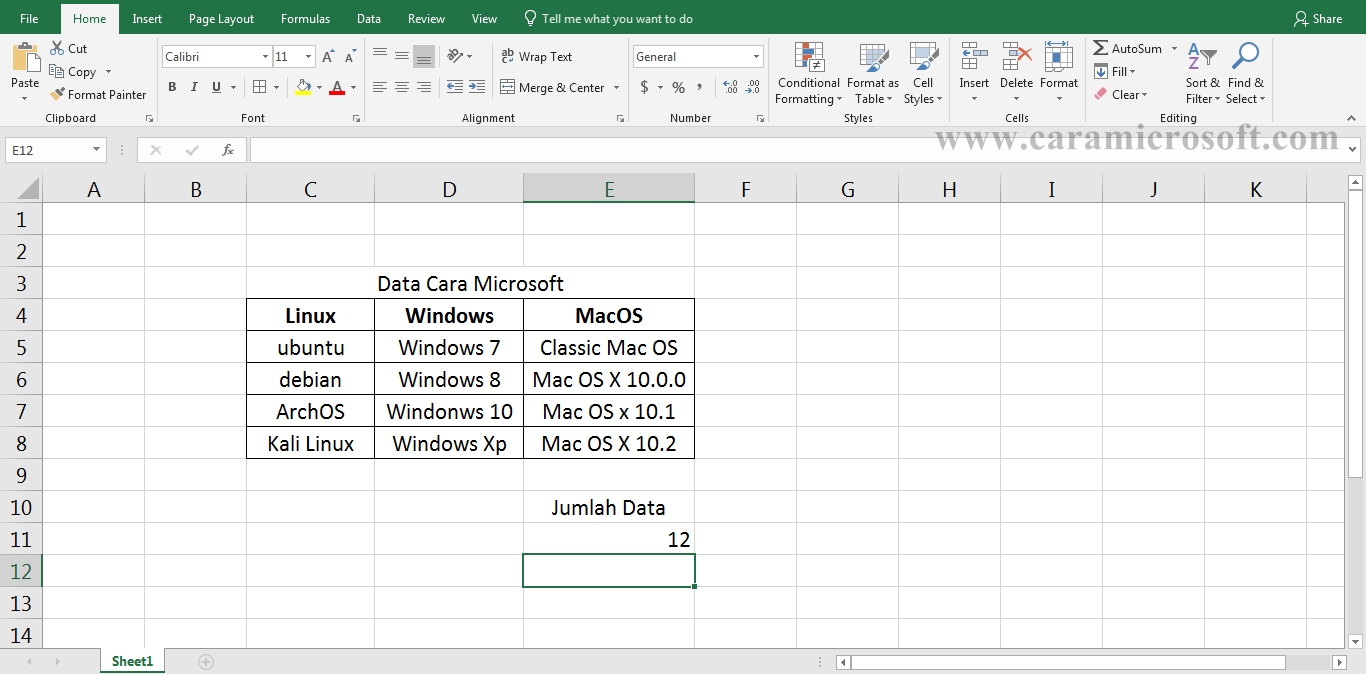Apply the Borders button icon
The width and height of the screenshot is (1366, 674).
259,87
